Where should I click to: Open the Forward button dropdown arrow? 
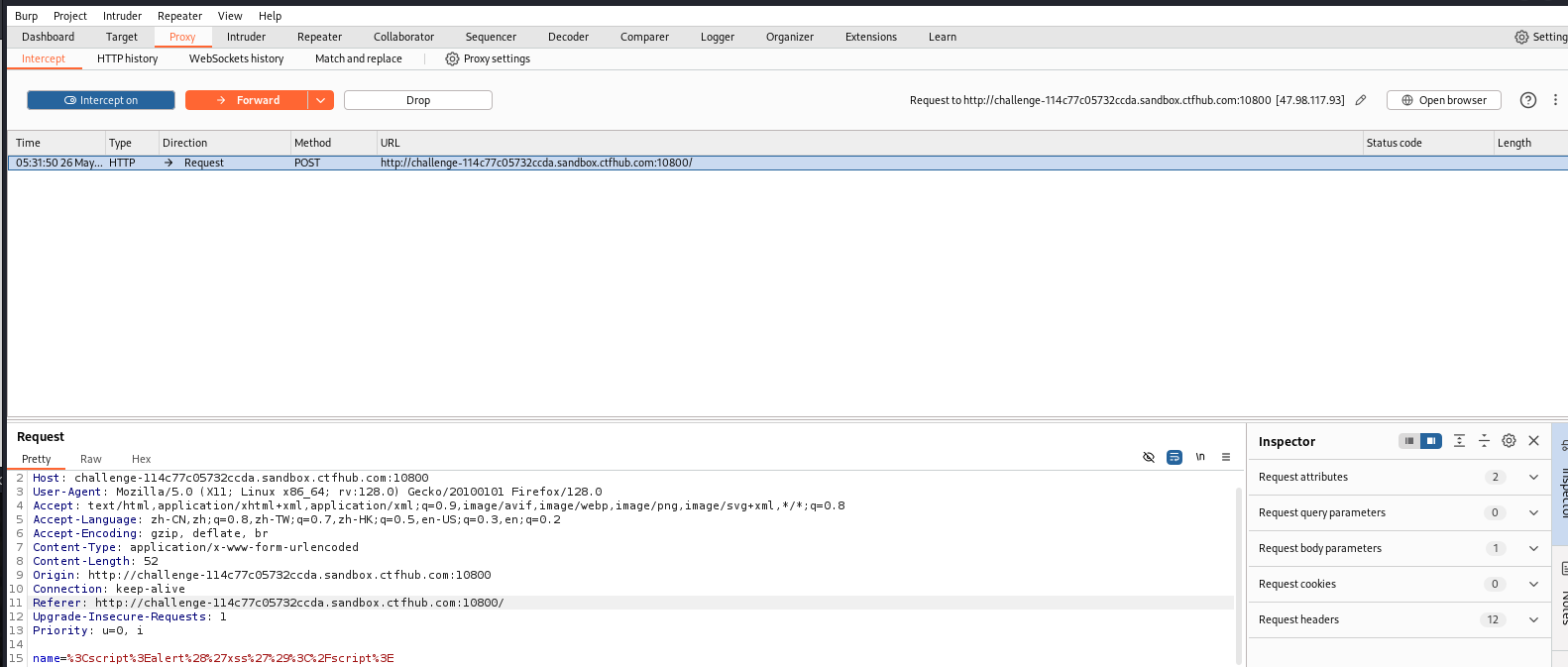pyautogui.click(x=321, y=100)
